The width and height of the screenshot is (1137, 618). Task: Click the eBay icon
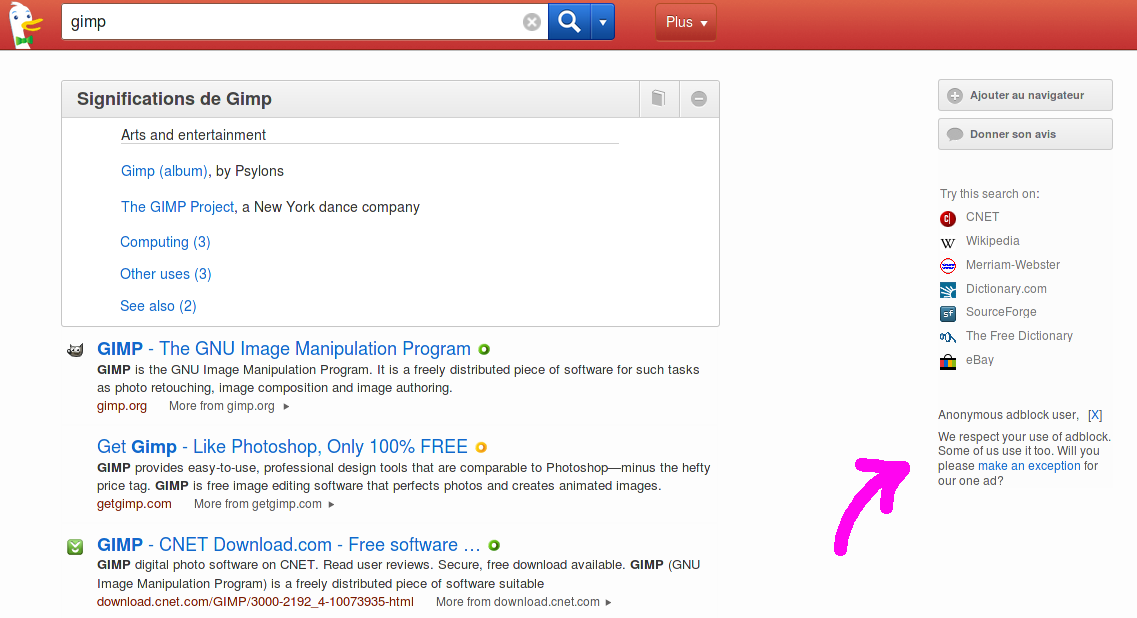pos(948,361)
